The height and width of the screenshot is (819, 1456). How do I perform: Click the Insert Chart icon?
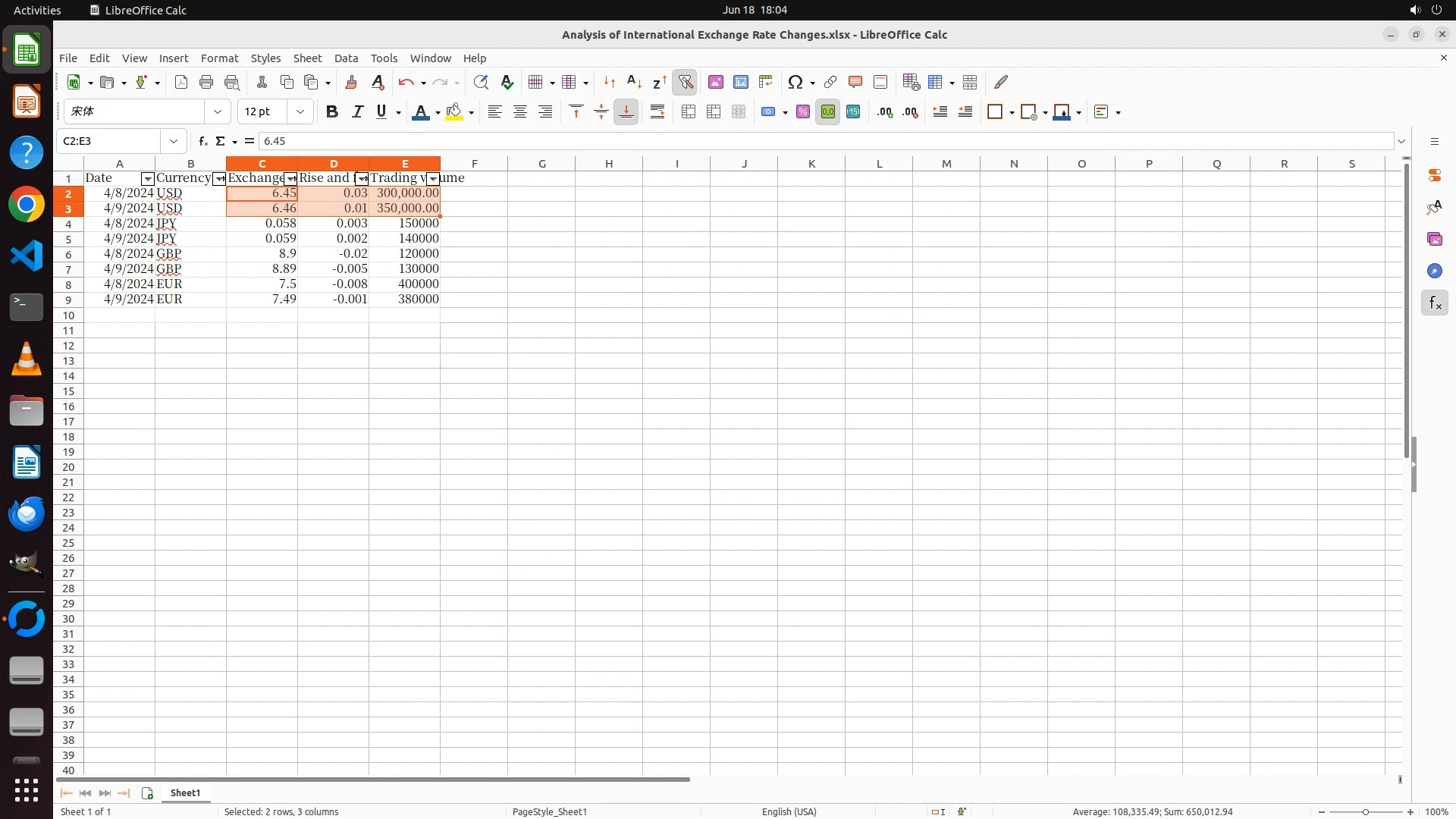click(740, 82)
